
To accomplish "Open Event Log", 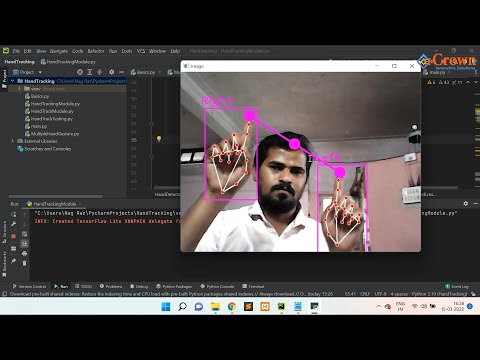I will 457,286.
